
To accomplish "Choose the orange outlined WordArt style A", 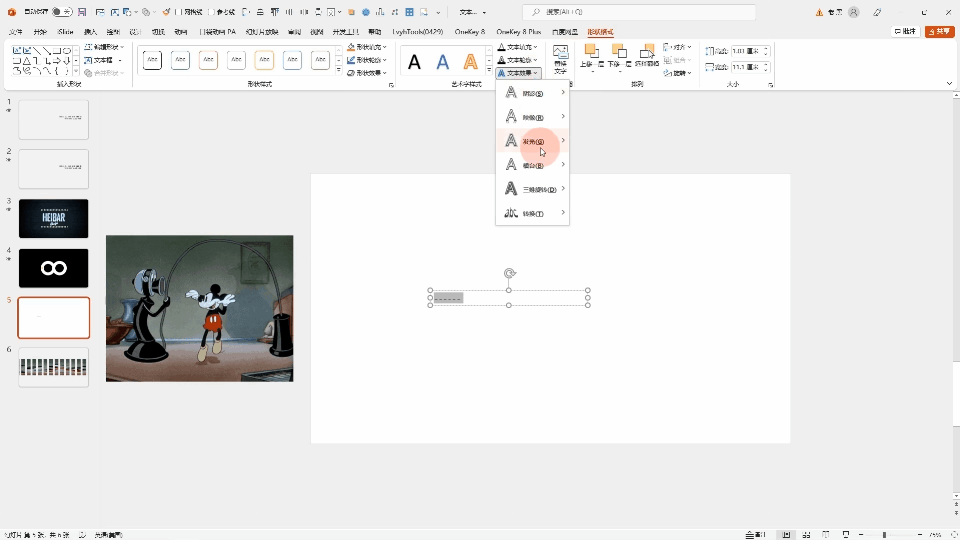I will click(x=470, y=61).
